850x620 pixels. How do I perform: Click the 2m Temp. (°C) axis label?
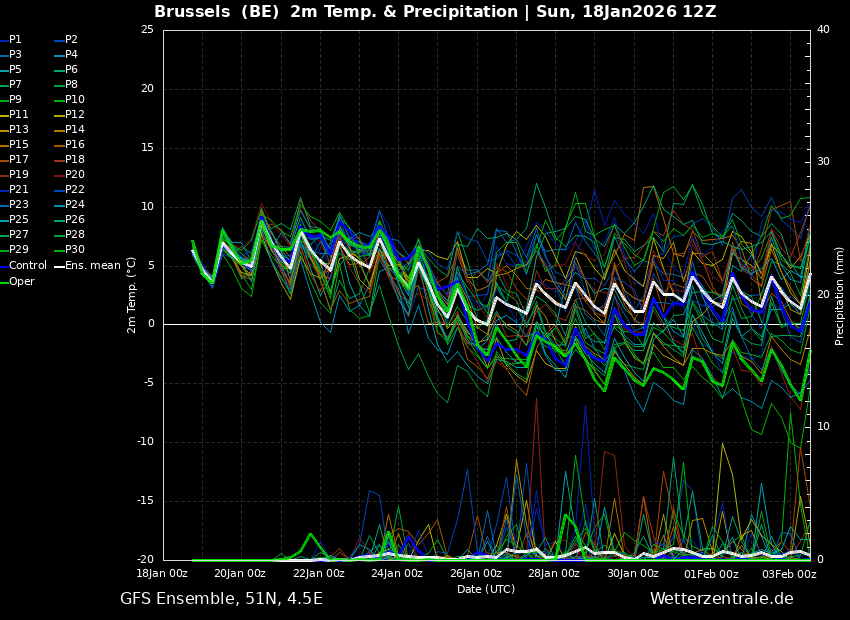click(x=132, y=295)
